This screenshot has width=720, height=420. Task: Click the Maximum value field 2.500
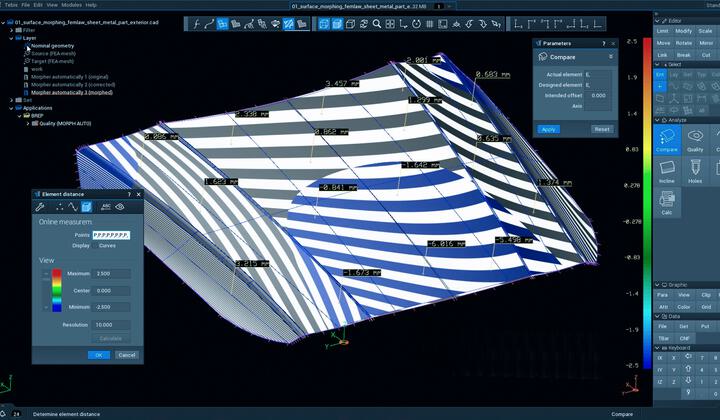point(111,274)
